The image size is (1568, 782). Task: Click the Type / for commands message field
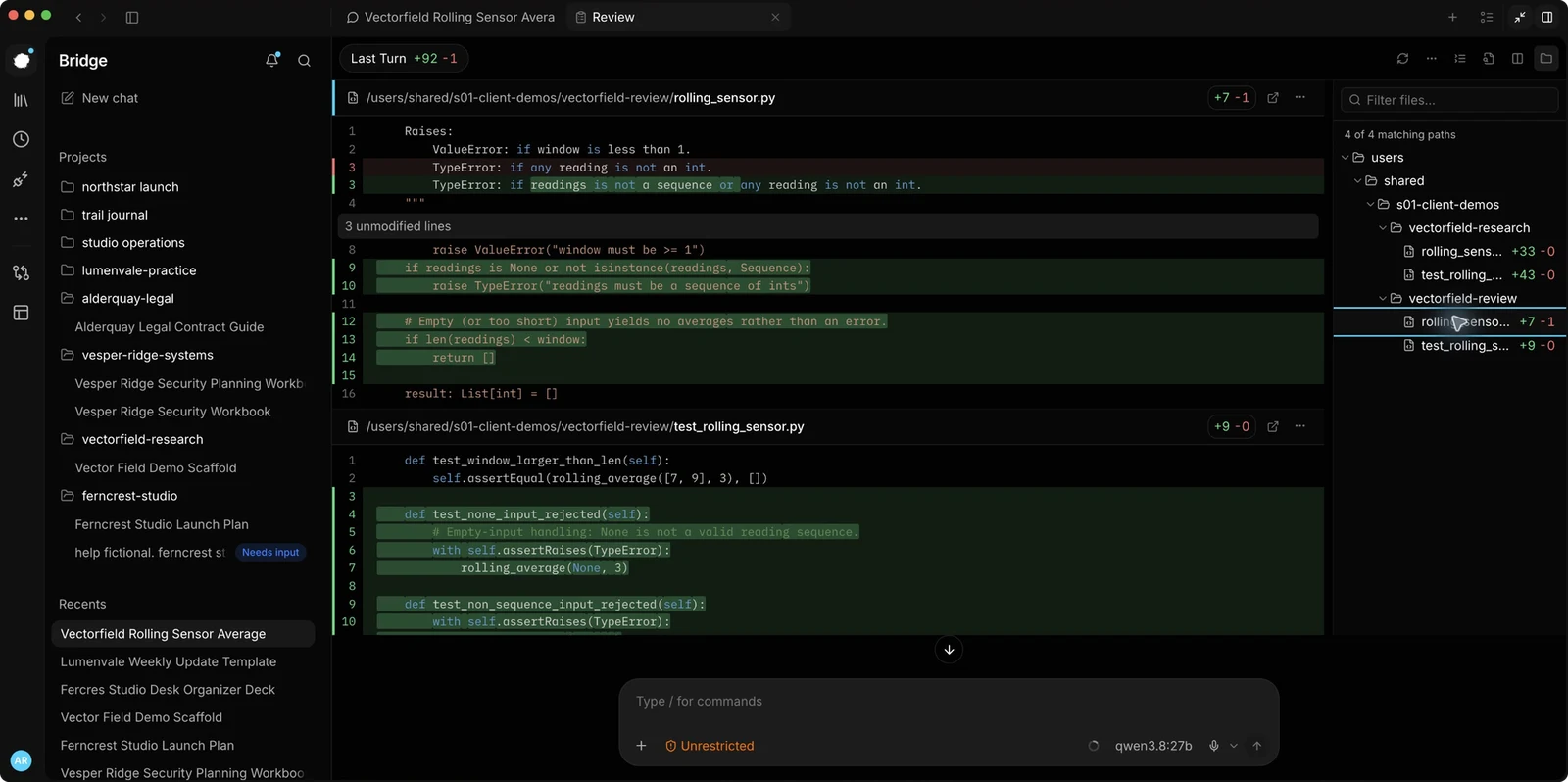[949, 702]
